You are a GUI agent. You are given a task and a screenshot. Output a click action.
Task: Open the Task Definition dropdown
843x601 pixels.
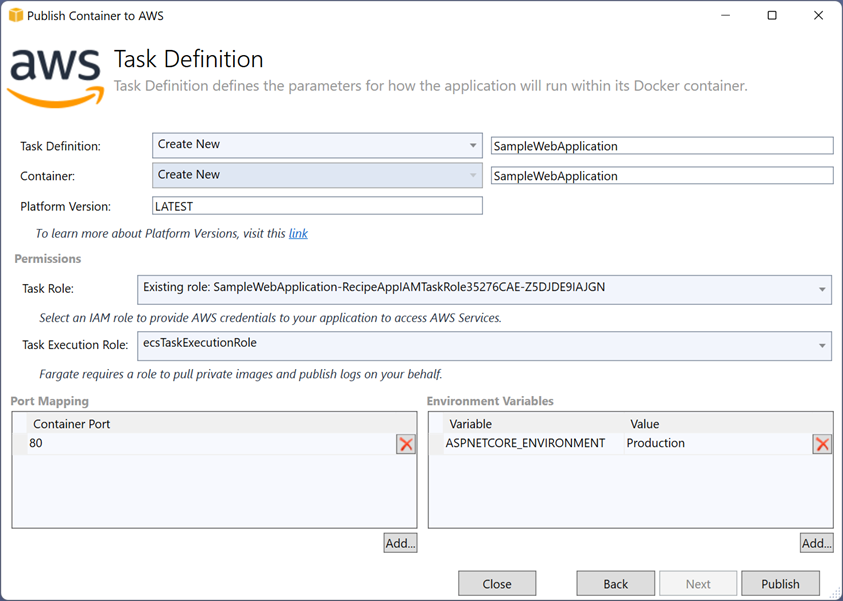tap(317, 146)
